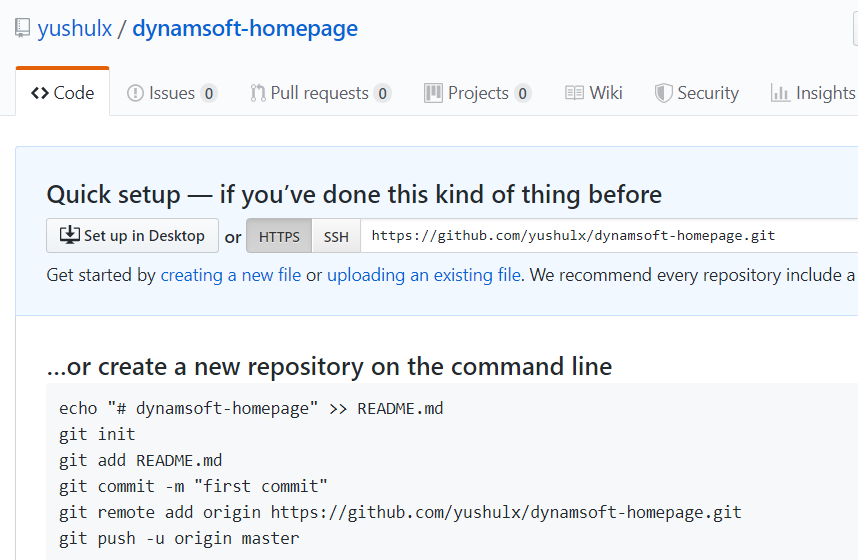
Task: Open the Issues tab
Action: (172, 93)
